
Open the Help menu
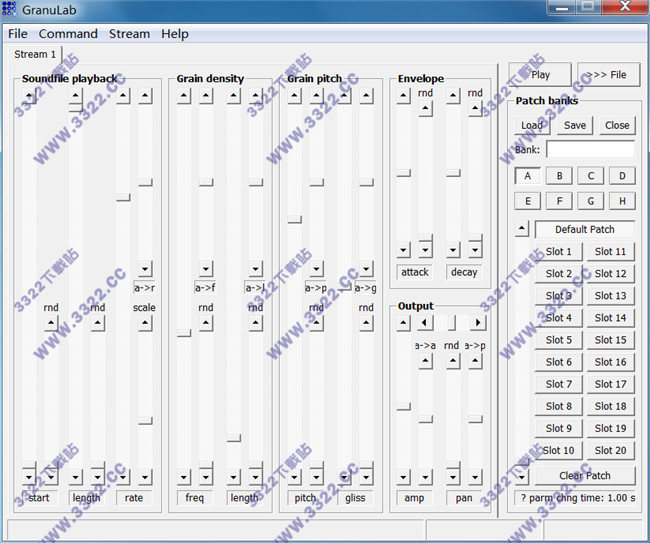click(x=175, y=34)
